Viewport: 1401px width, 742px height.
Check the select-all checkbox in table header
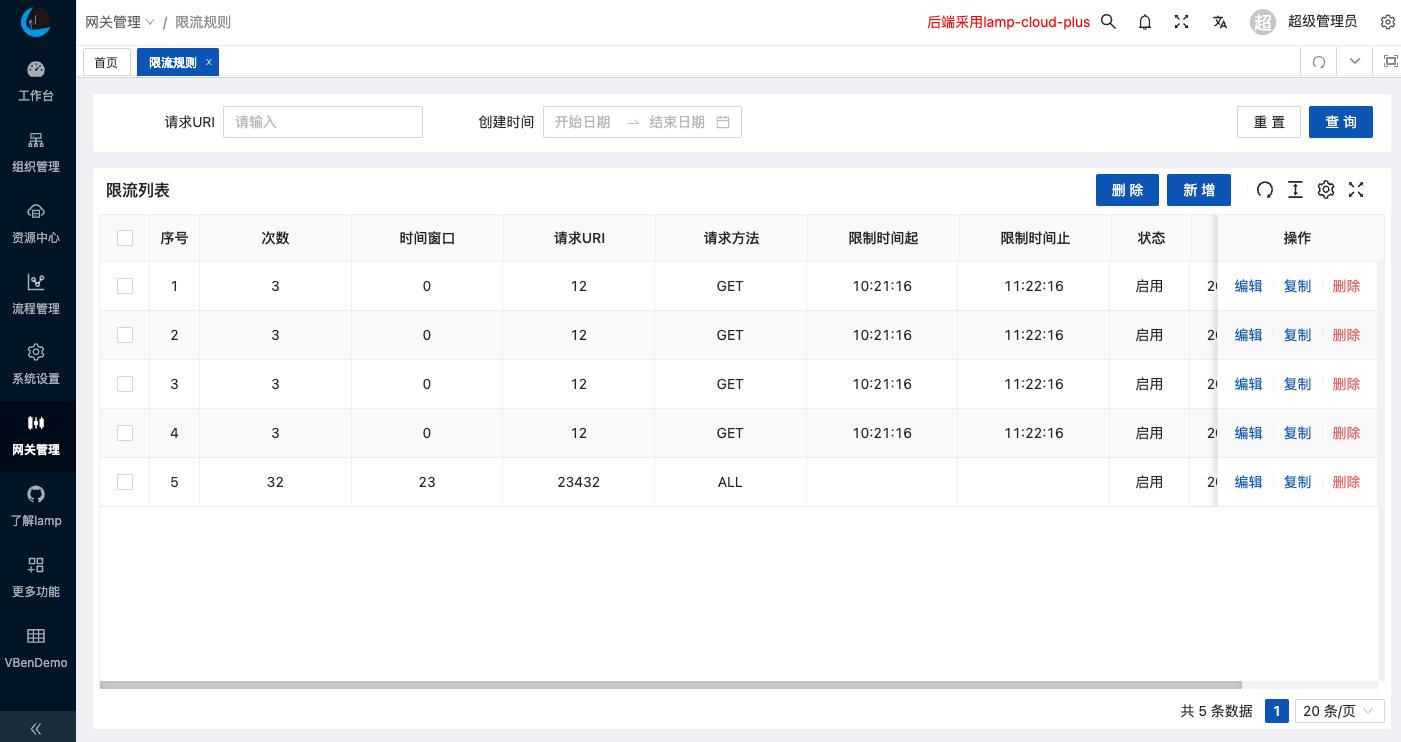[125, 238]
